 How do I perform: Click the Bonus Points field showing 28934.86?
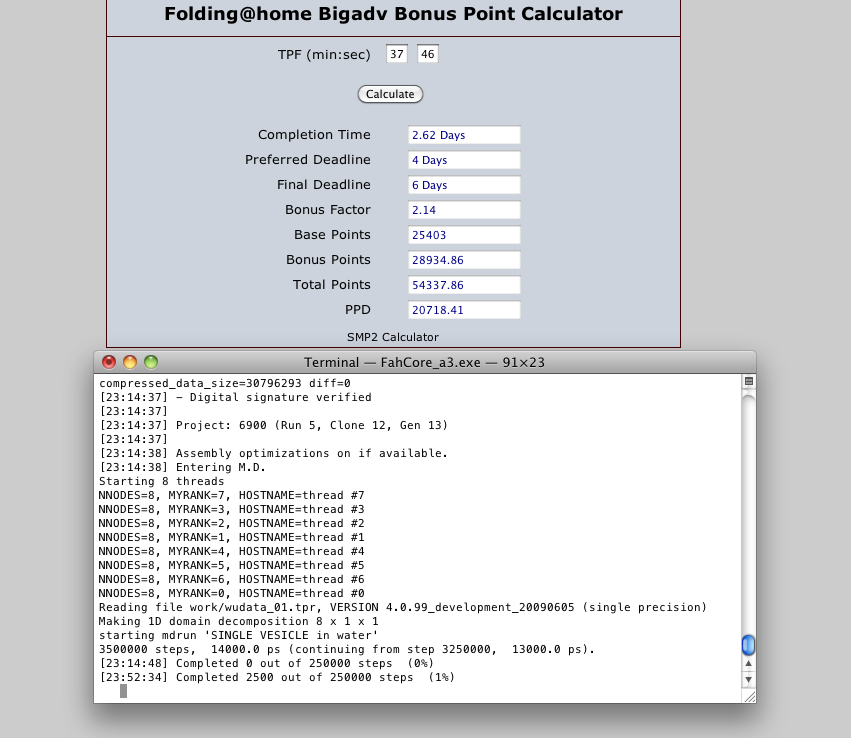pyautogui.click(x=464, y=259)
